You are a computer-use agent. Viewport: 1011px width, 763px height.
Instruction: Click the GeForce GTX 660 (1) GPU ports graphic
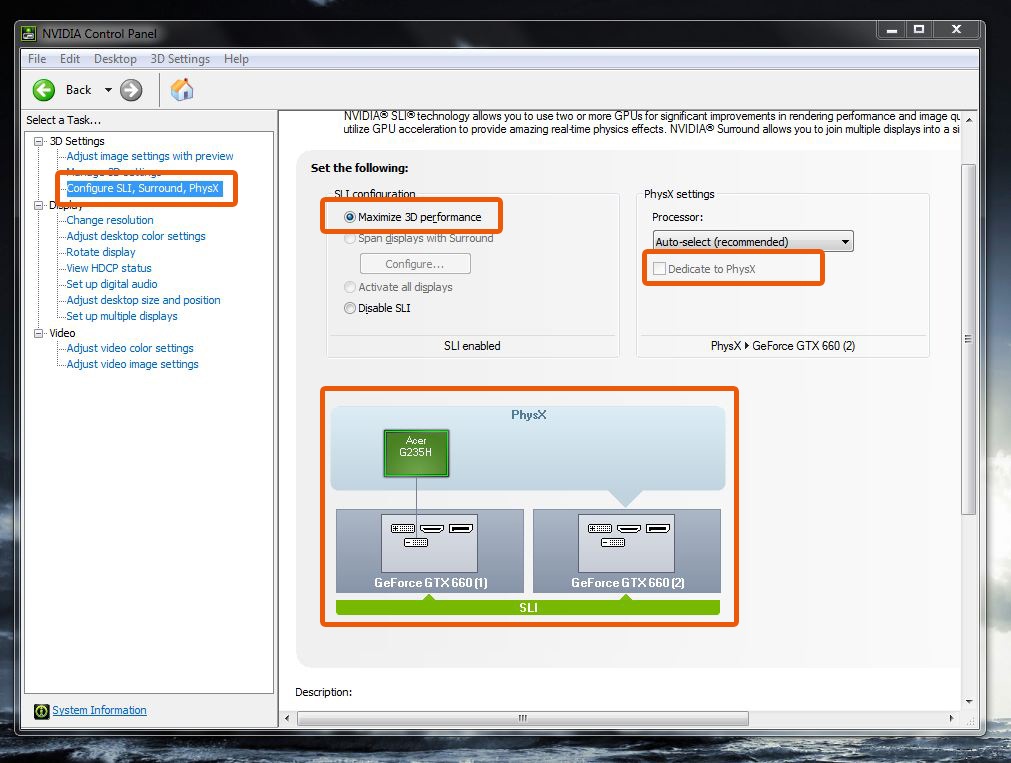pyautogui.click(x=429, y=543)
